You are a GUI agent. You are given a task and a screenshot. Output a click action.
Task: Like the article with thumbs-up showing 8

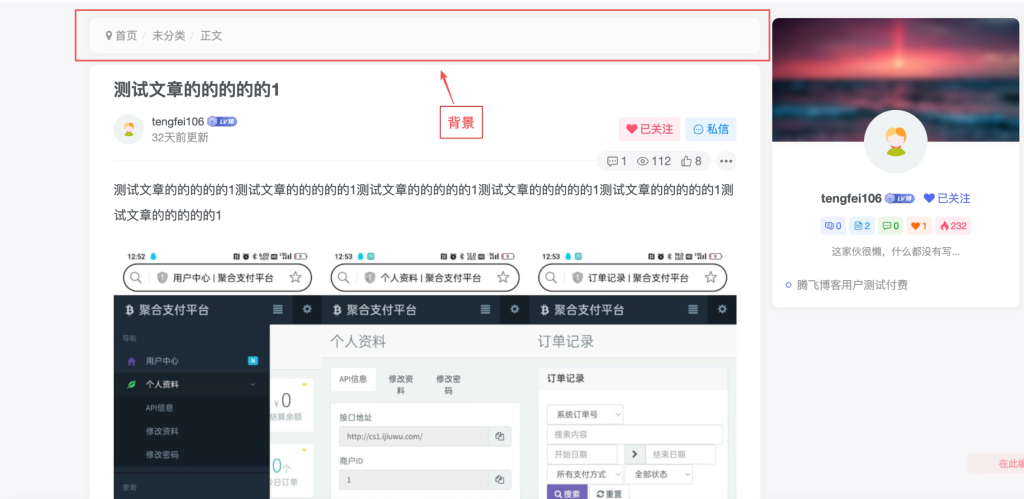click(x=691, y=161)
